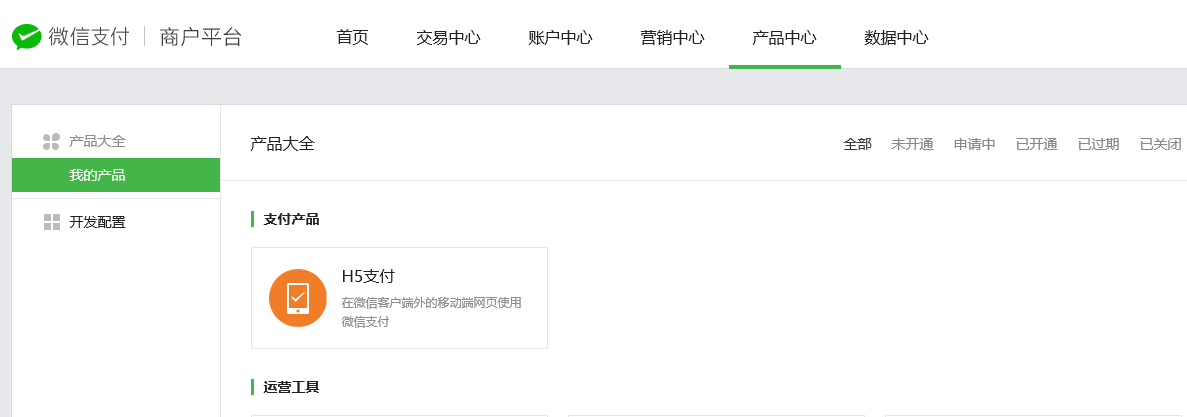Select 我的产品 in the sidebar
This screenshot has height=417, width=1187.
point(97,176)
